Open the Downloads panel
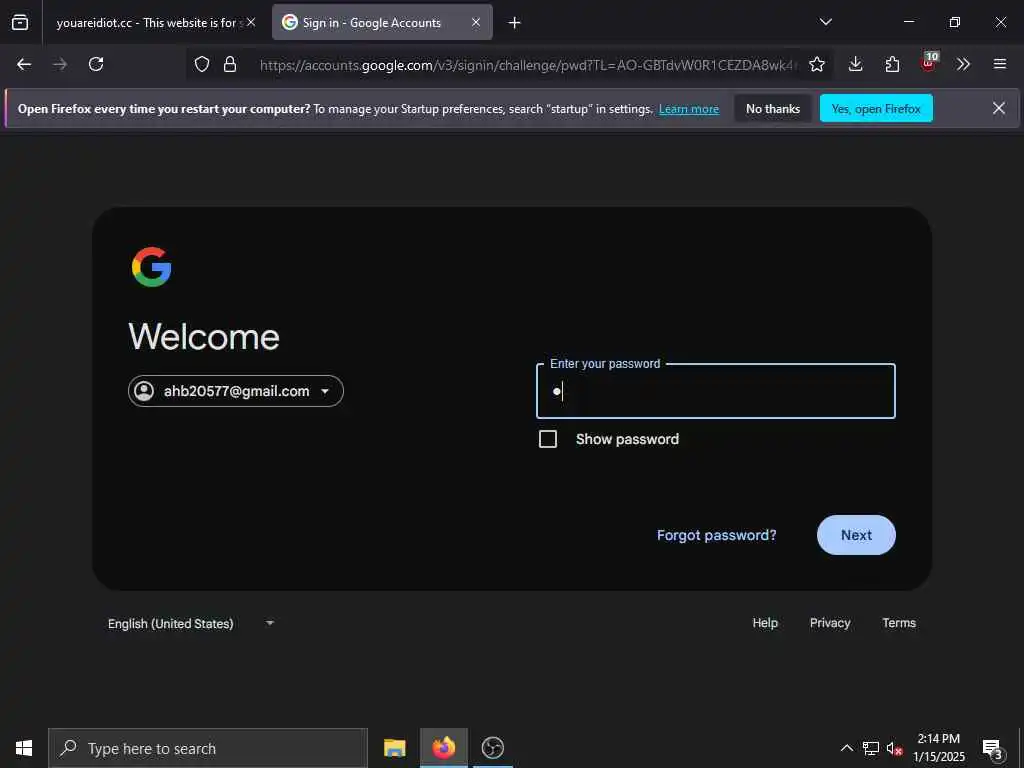This screenshot has width=1024, height=768. 856,64
